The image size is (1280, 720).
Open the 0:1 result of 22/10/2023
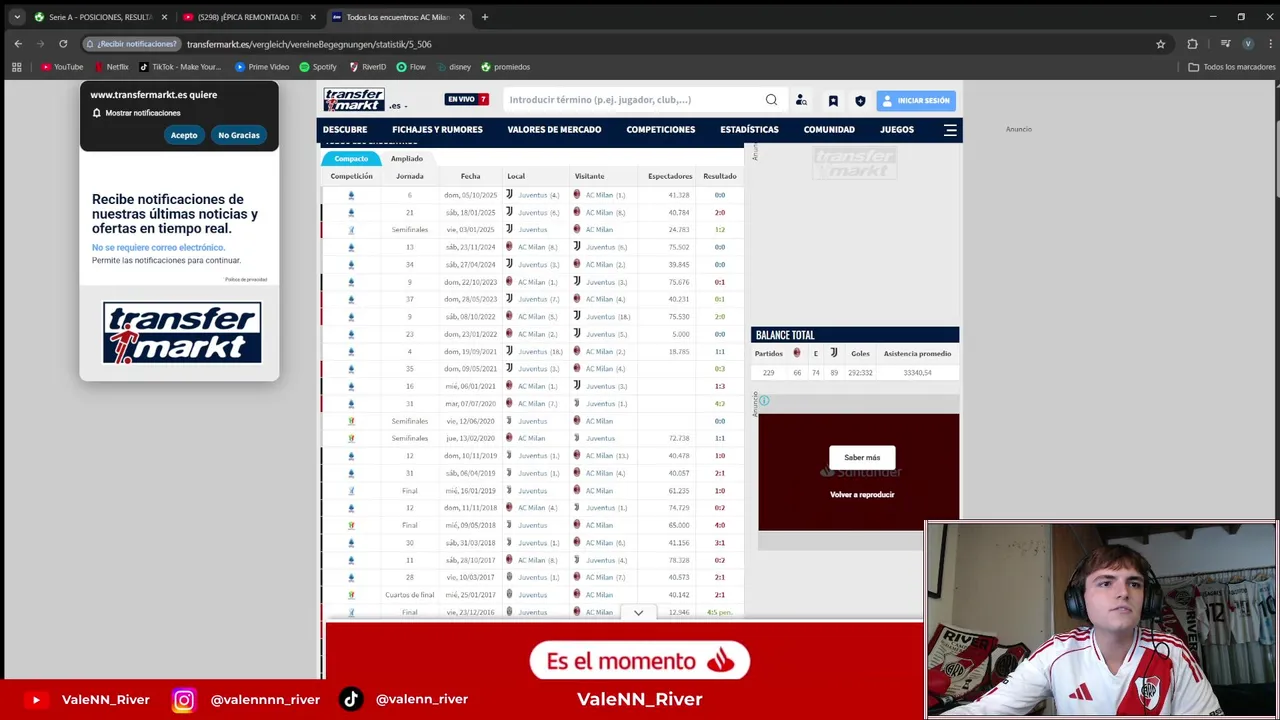point(720,282)
